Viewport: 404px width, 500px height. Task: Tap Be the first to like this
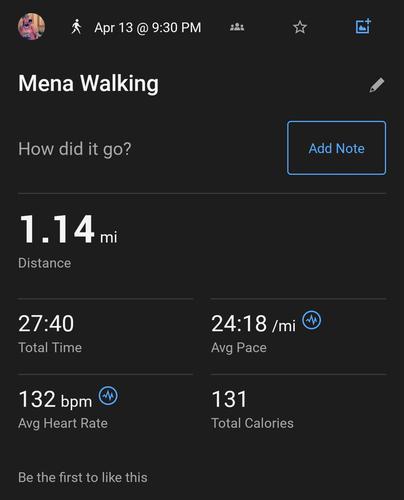(x=83, y=477)
